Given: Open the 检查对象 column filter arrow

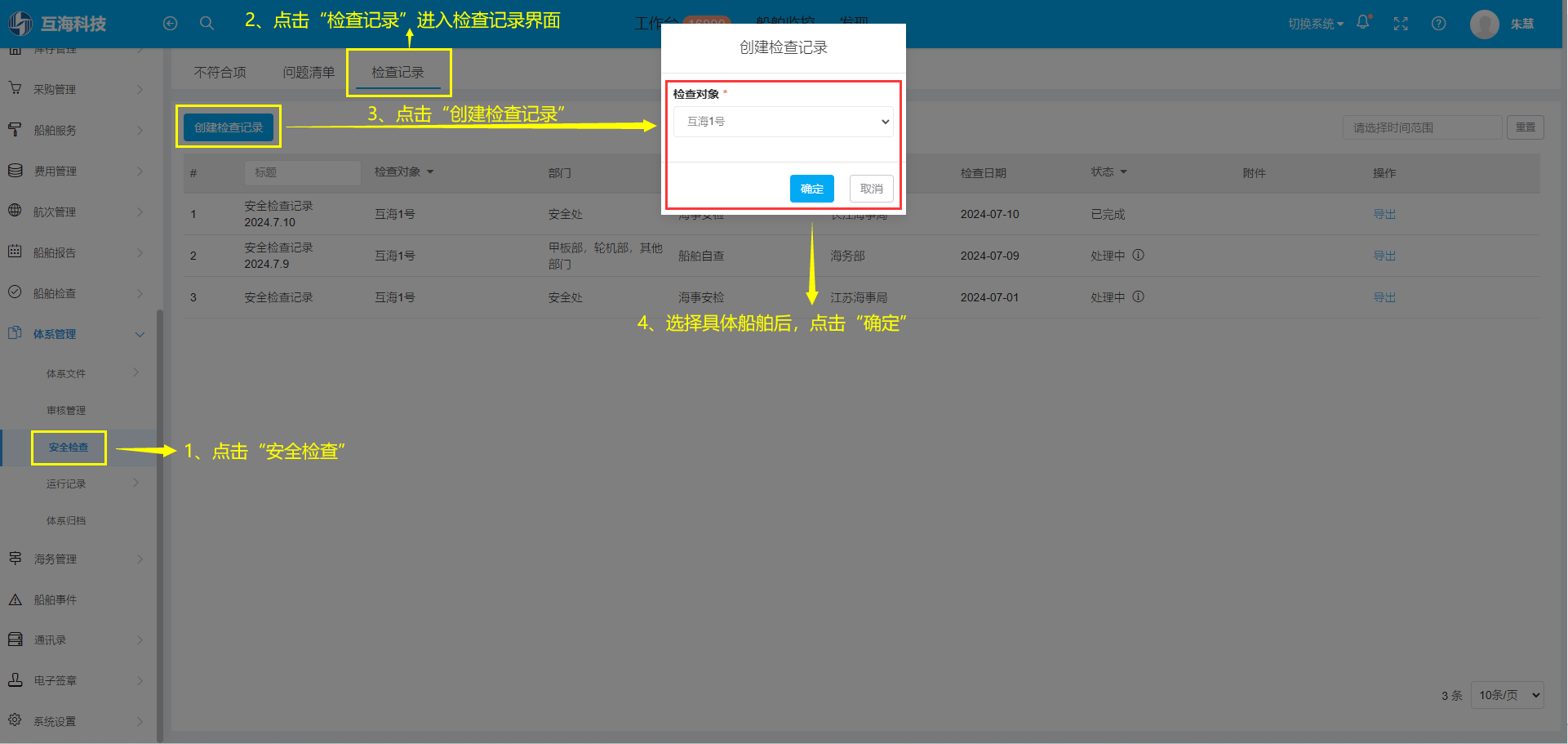Looking at the screenshot, I should [430, 172].
